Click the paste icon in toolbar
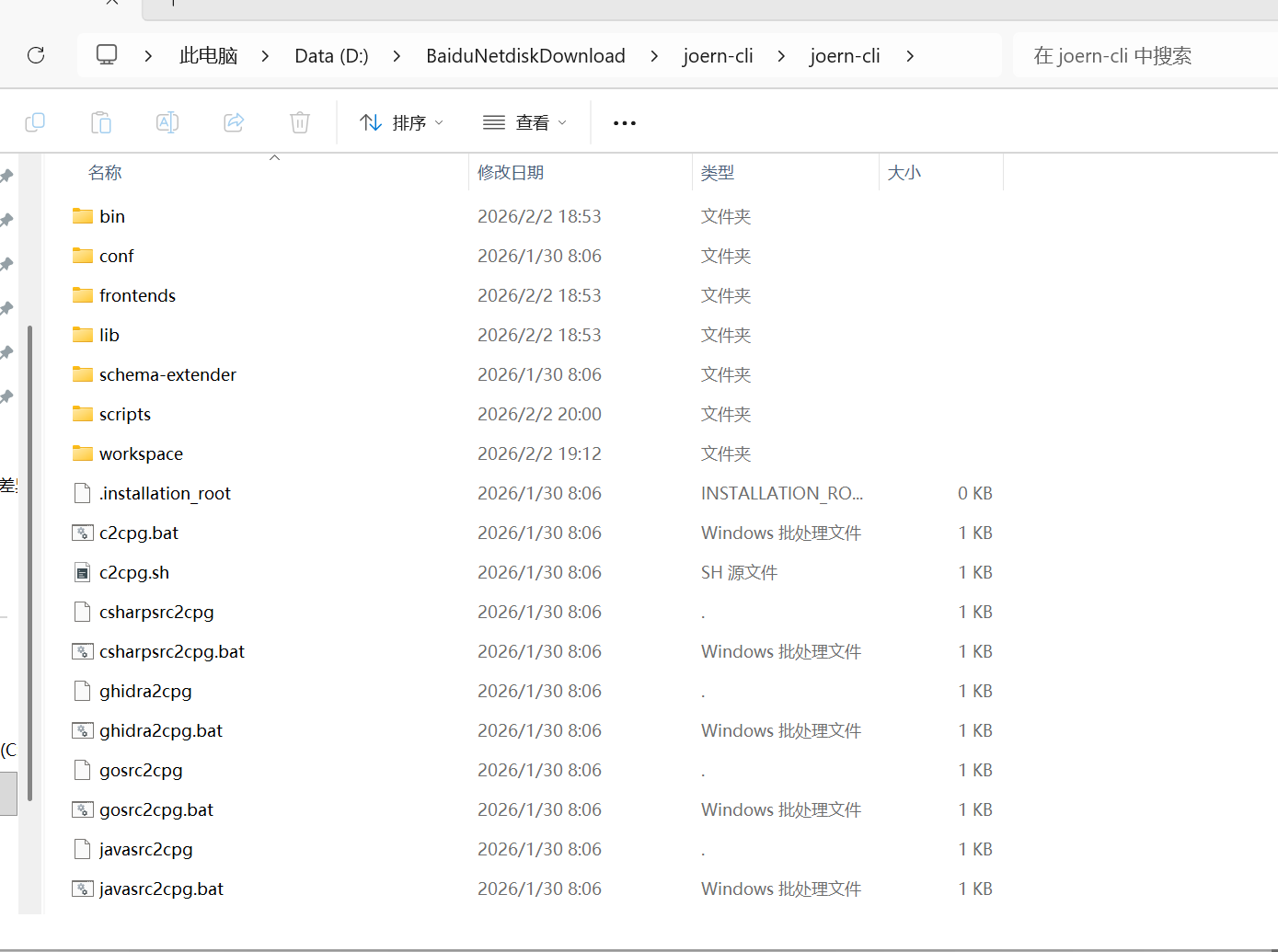1278x952 pixels. click(101, 122)
